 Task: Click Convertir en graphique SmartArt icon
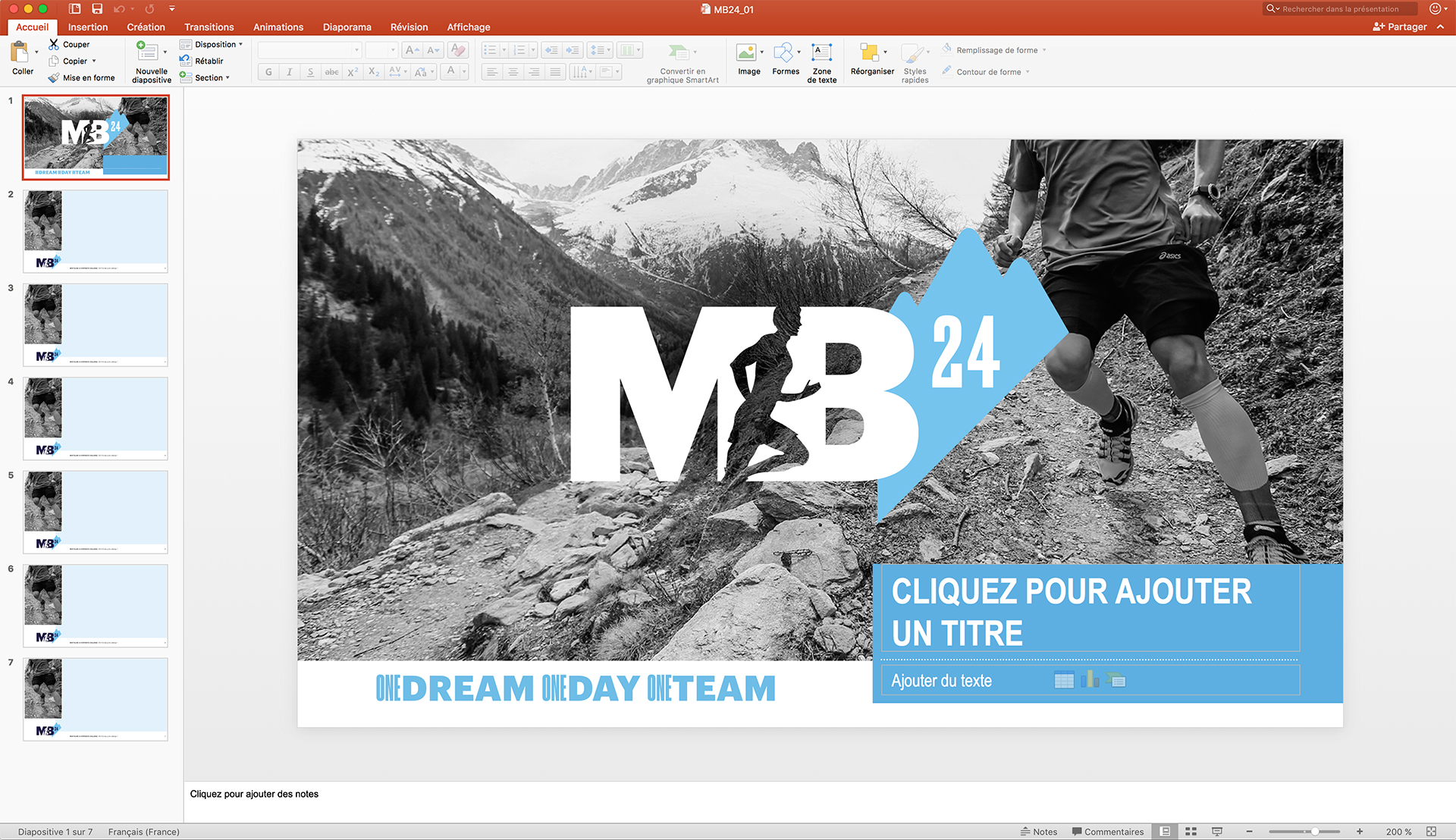tap(679, 52)
